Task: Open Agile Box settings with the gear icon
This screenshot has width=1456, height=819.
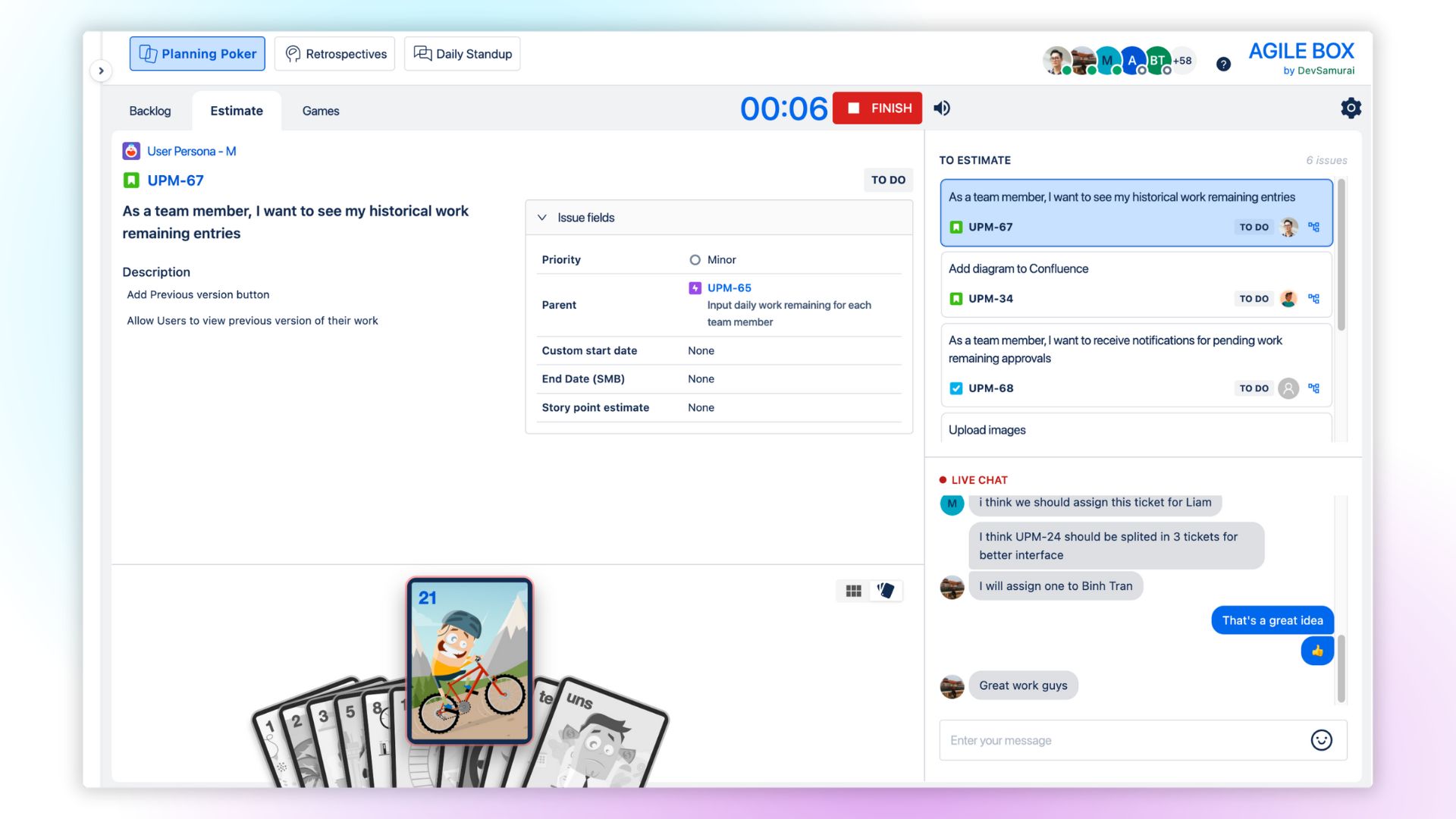Action: (1351, 108)
